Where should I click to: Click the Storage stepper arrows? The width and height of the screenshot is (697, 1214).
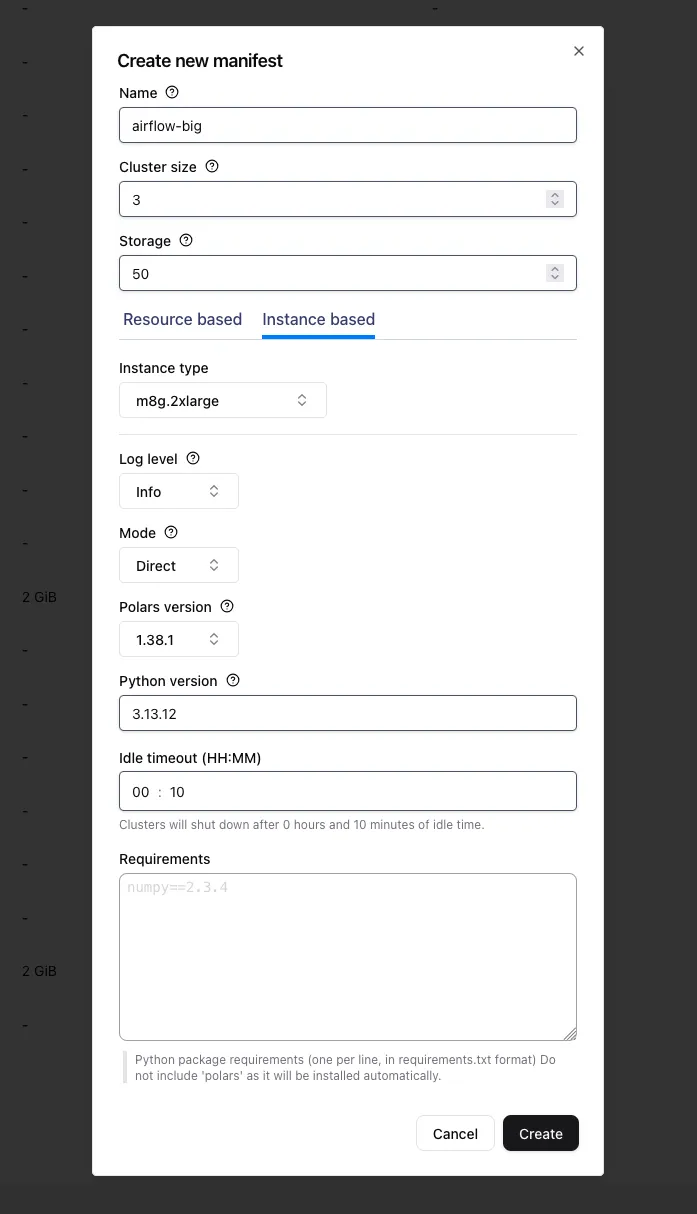point(555,273)
